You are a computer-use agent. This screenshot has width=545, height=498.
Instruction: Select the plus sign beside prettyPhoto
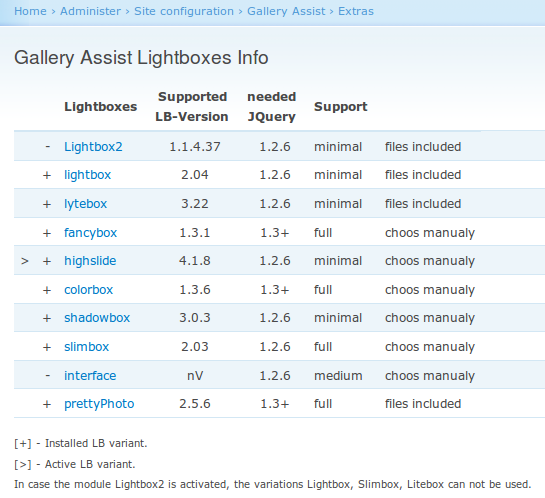[x=47, y=404]
